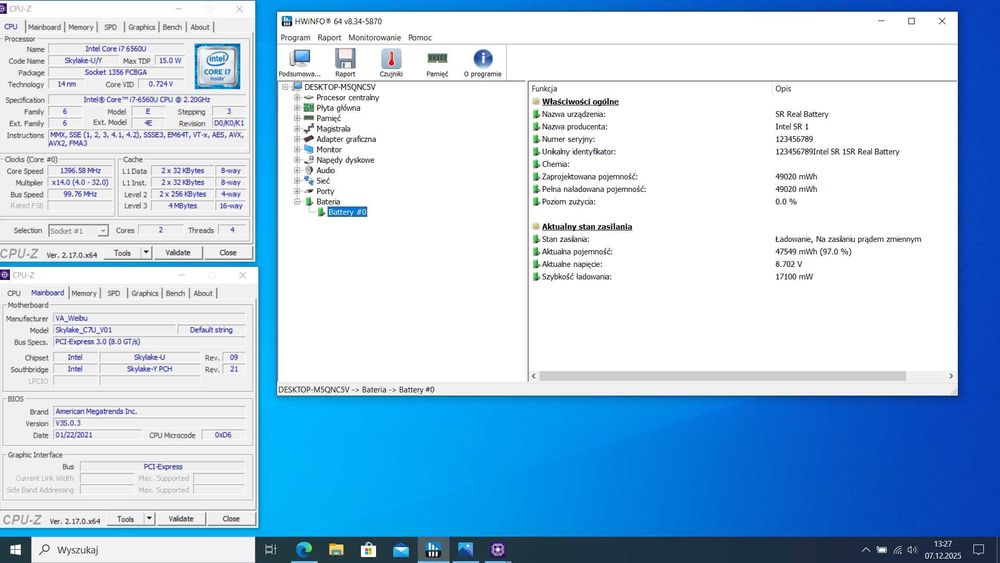Click the HWiNFO taskbar icon
The width and height of the screenshot is (1000, 563).
[x=433, y=550]
